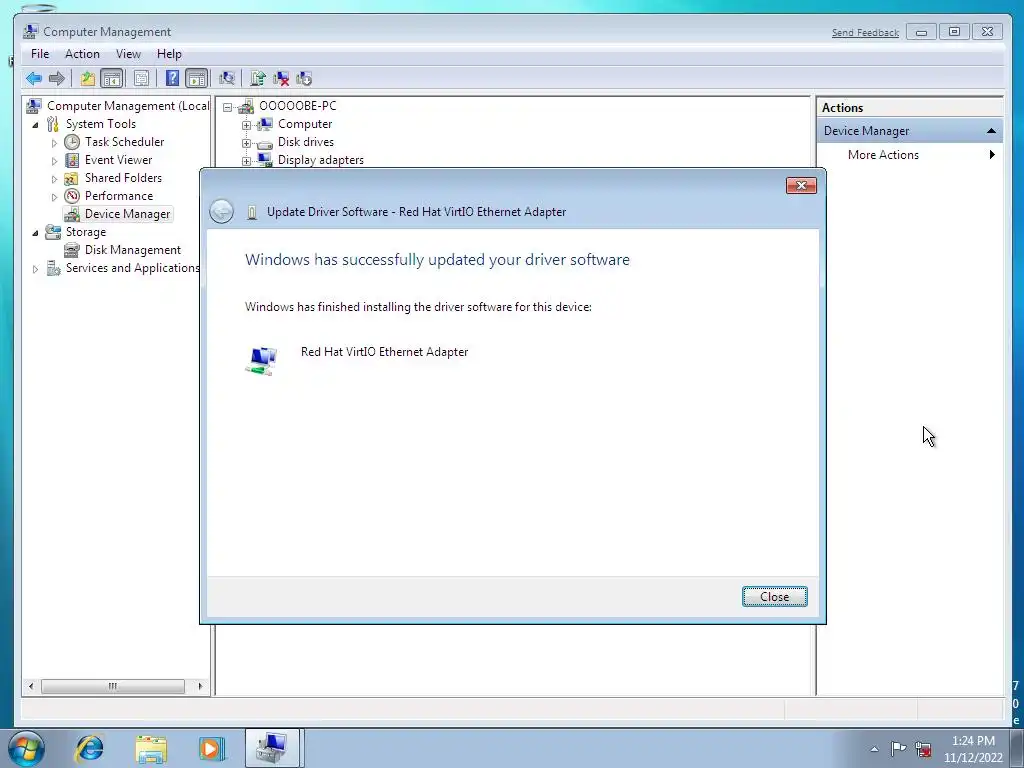Click the Back arrow in the toolbar
This screenshot has height=768, width=1024.
click(x=34, y=79)
